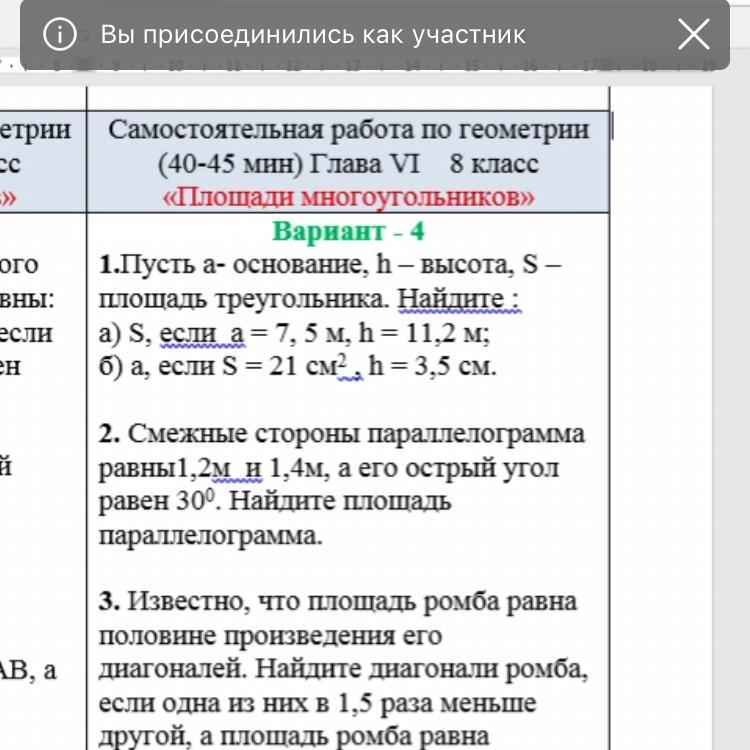Viewport: 750px width, 750px height.
Task: Tap the info icon in the notification banner
Action: coord(60,34)
